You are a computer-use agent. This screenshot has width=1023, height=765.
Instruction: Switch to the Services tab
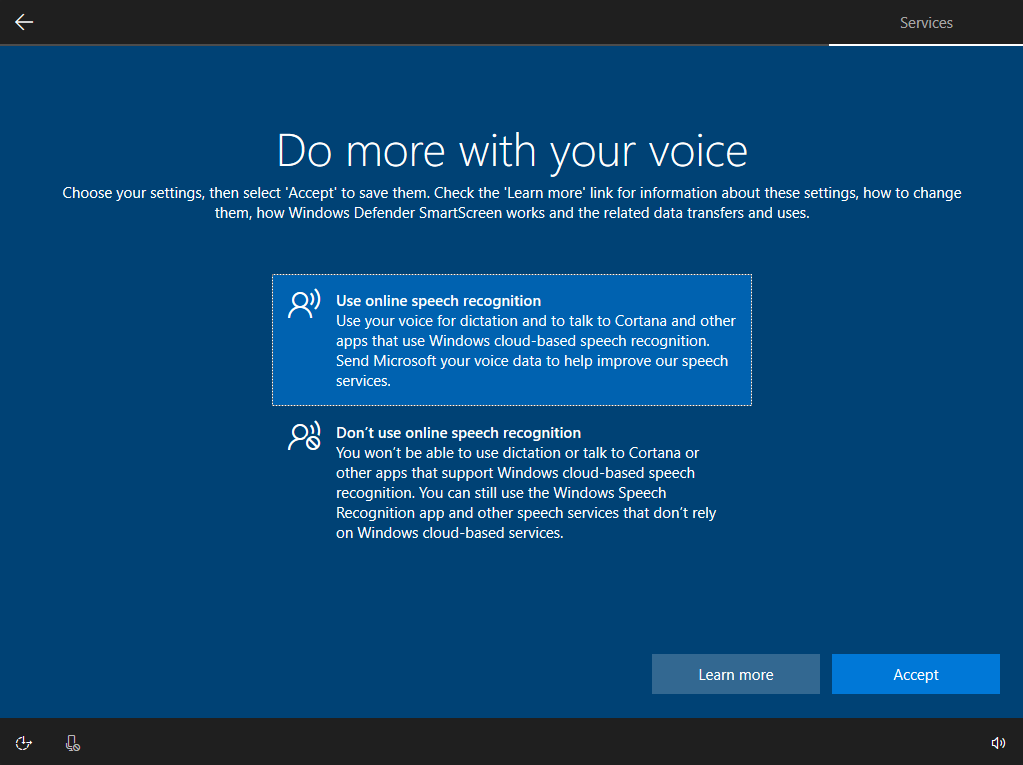click(926, 23)
